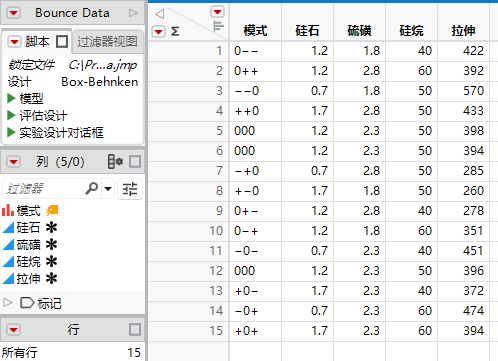The height and width of the screenshot is (361, 498).
Task: Click the continuous icon of 拉伸
Action: click(x=8, y=279)
